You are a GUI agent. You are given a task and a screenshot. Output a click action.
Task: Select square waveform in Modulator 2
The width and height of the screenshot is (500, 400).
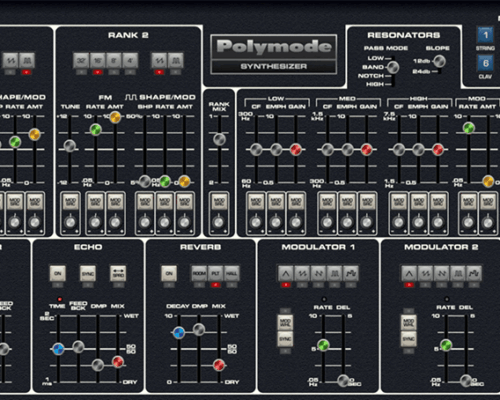pyautogui.click(x=458, y=274)
